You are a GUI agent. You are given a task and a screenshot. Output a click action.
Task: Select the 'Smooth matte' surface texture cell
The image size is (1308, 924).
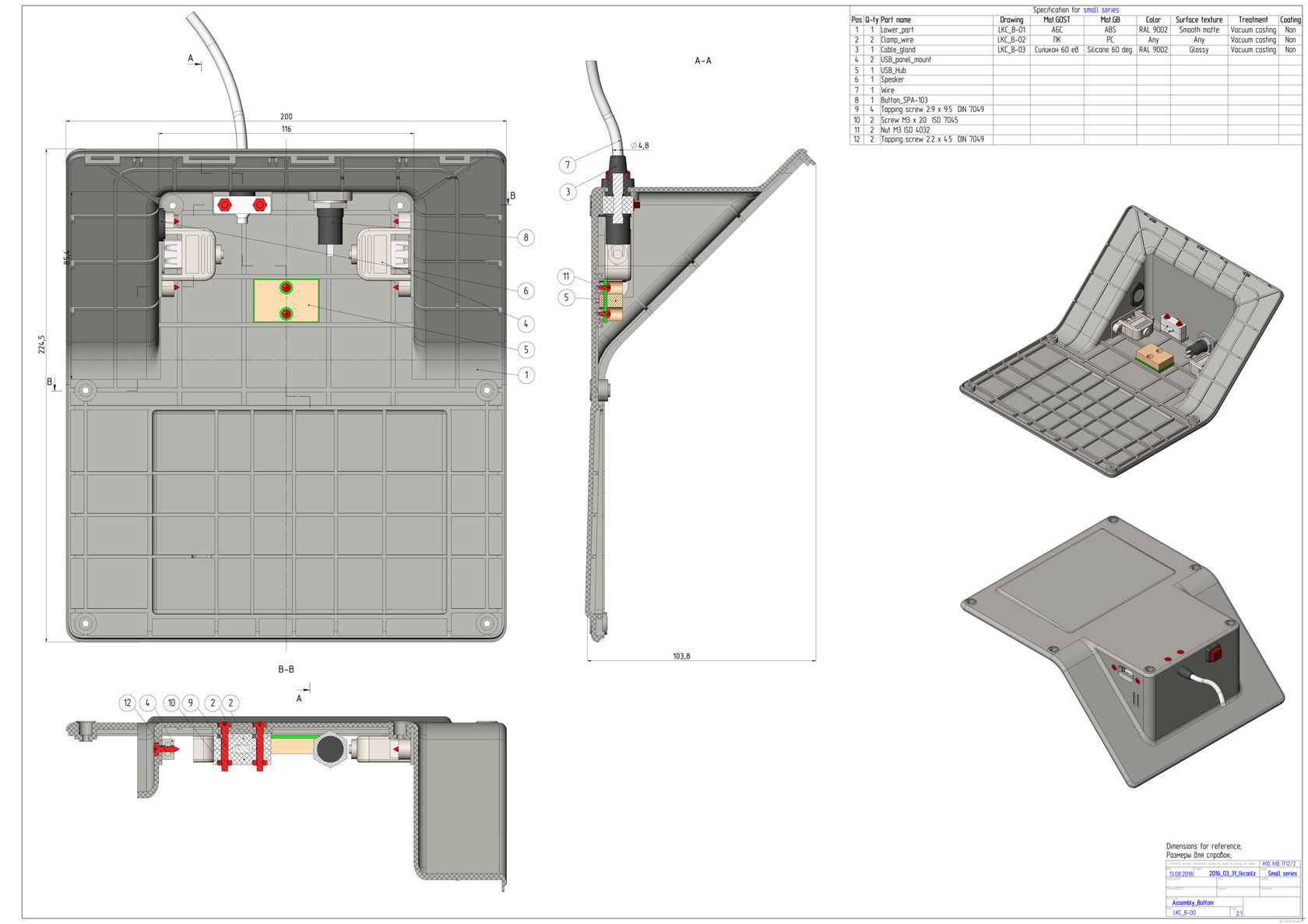[1199, 30]
